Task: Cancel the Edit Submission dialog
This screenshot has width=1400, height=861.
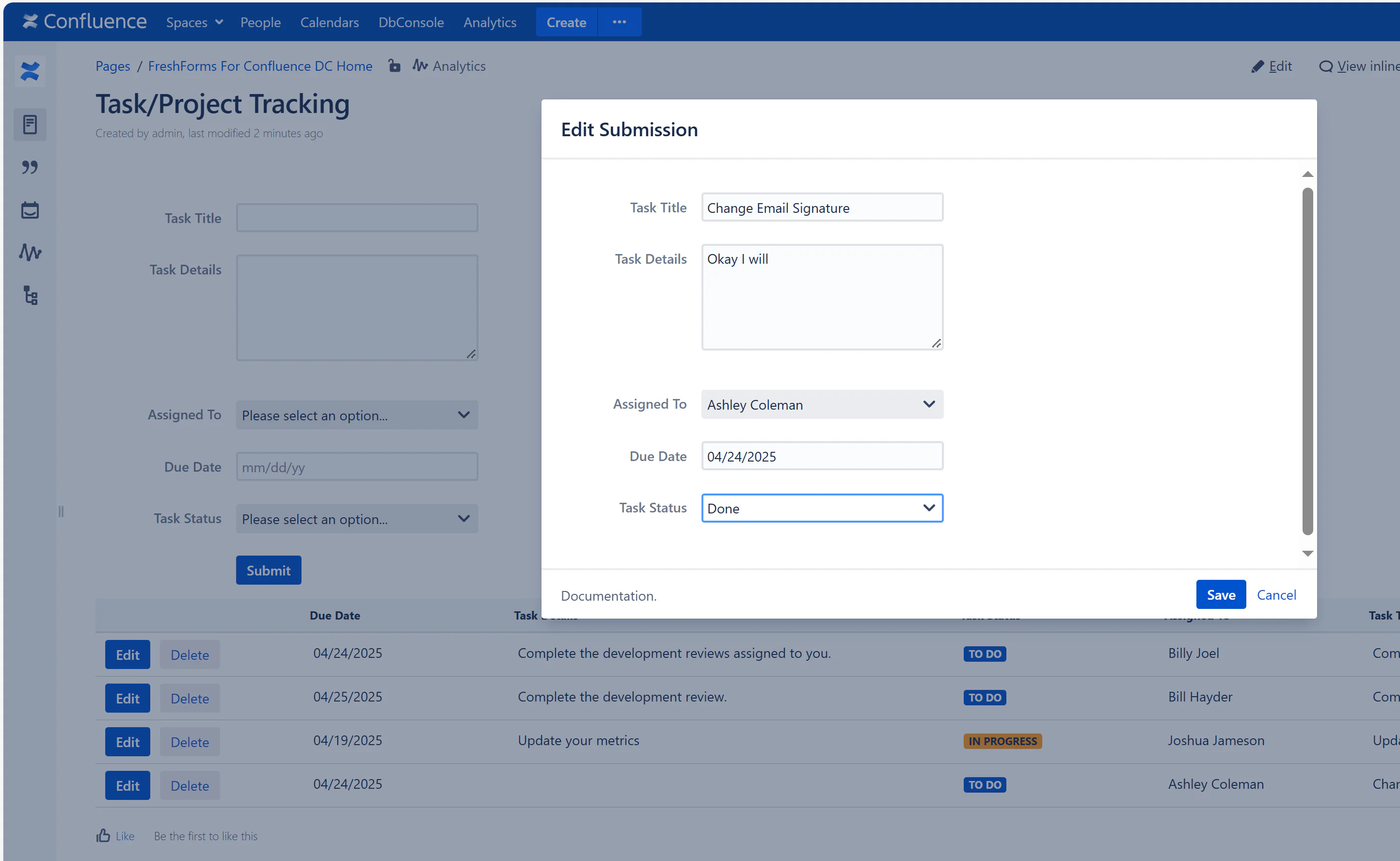Action: click(x=1276, y=594)
